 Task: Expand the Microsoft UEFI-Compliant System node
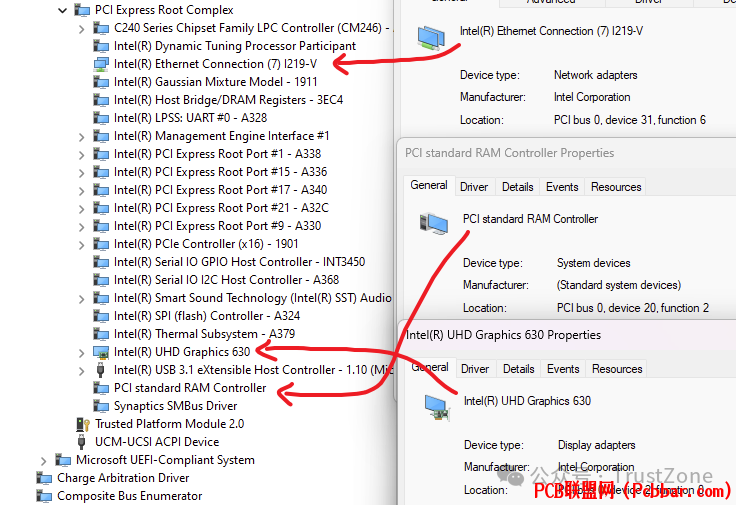click(43, 461)
